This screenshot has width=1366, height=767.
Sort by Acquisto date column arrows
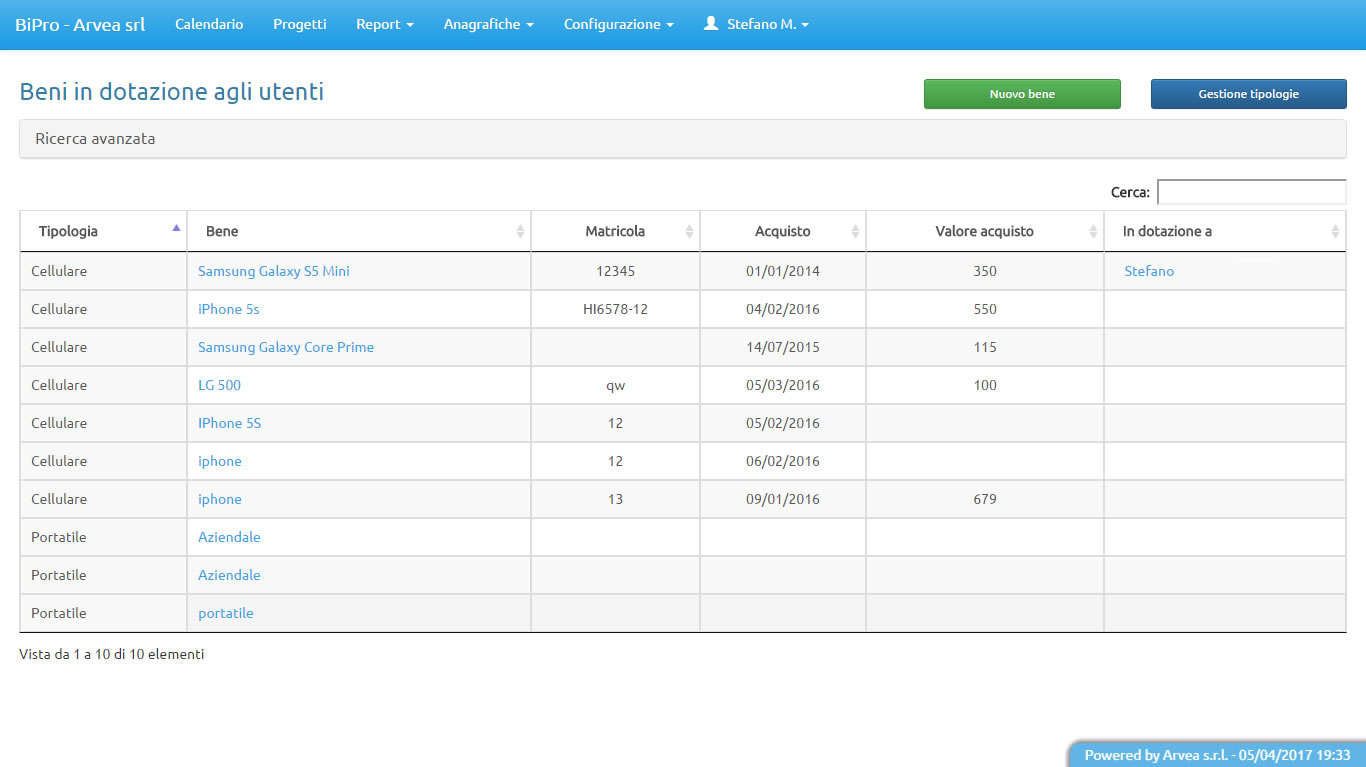[x=855, y=231]
